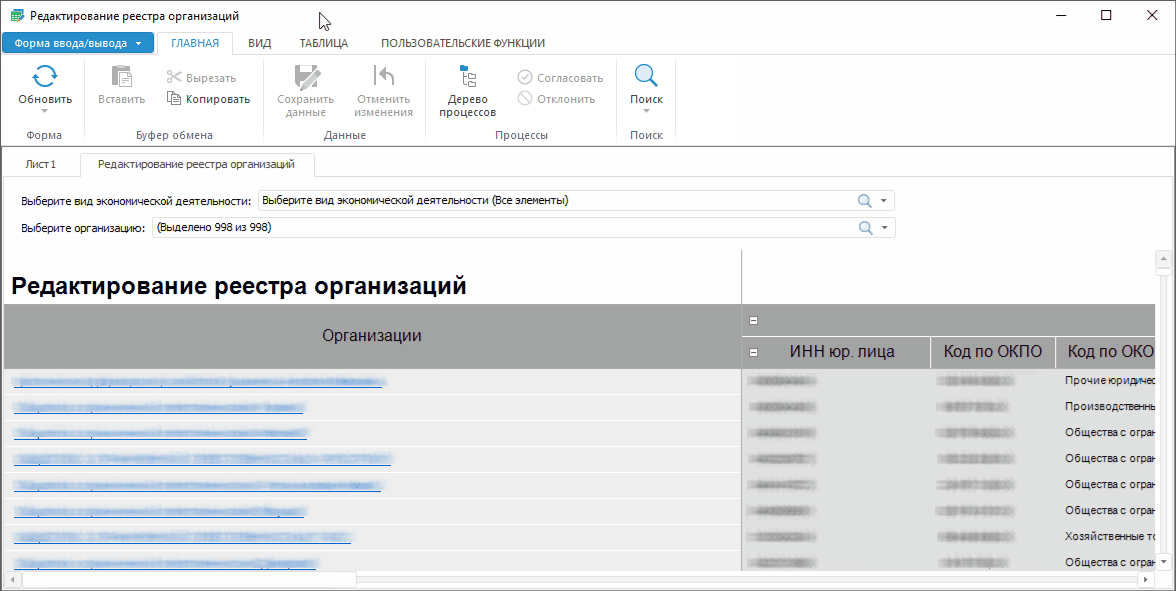Image resolution: width=1176 pixels, height=591 pixels.
Task: Click the page title Редактирование реестра организаций
Action: click(x=239, y=286)
